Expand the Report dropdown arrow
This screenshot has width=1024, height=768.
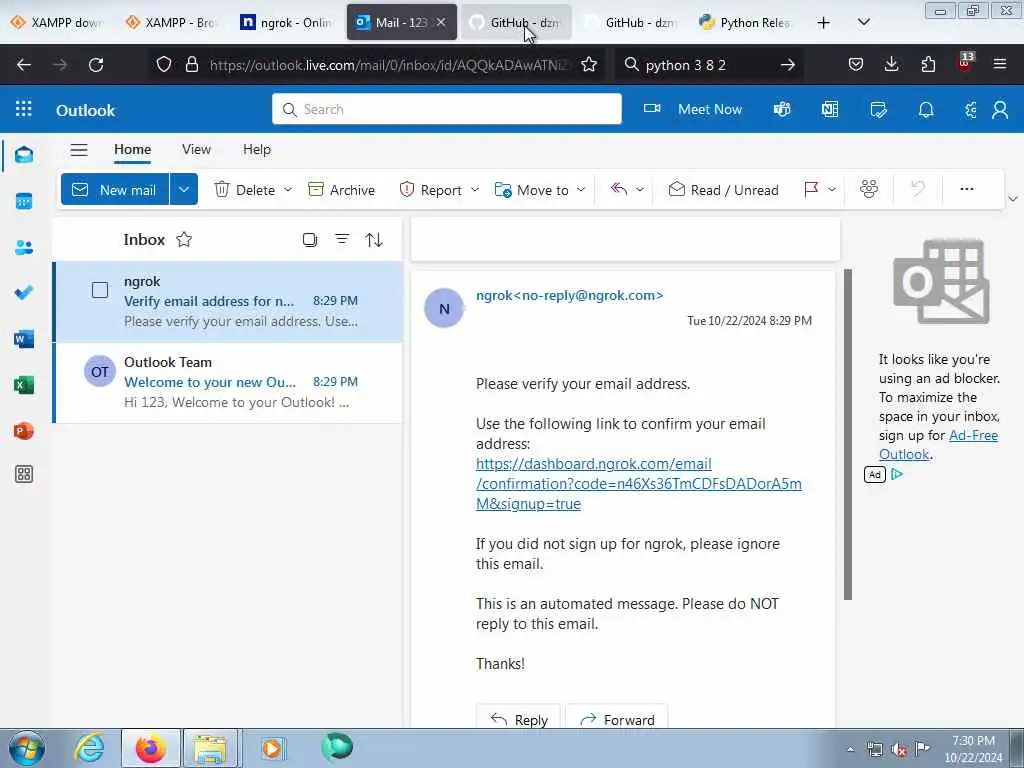(x=475, y=189)
